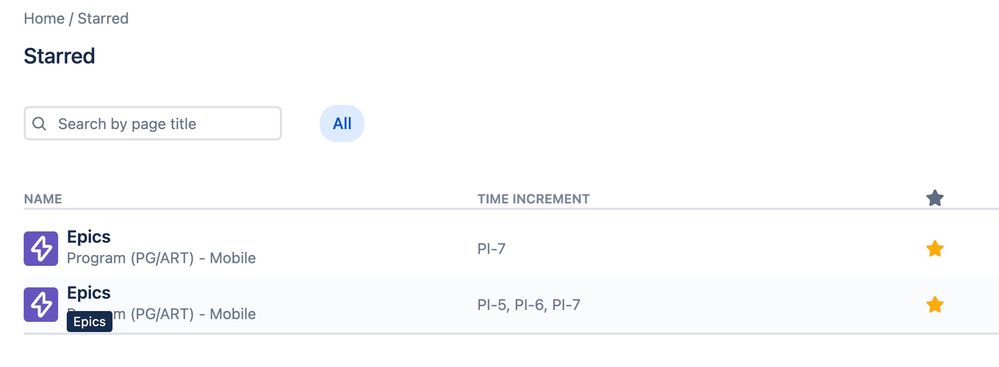Image resolution: width=999 pixels, height=367 pixels.
Task: Click the purple lightning icon in PI-7 row
Action: (x=41, y=248)
